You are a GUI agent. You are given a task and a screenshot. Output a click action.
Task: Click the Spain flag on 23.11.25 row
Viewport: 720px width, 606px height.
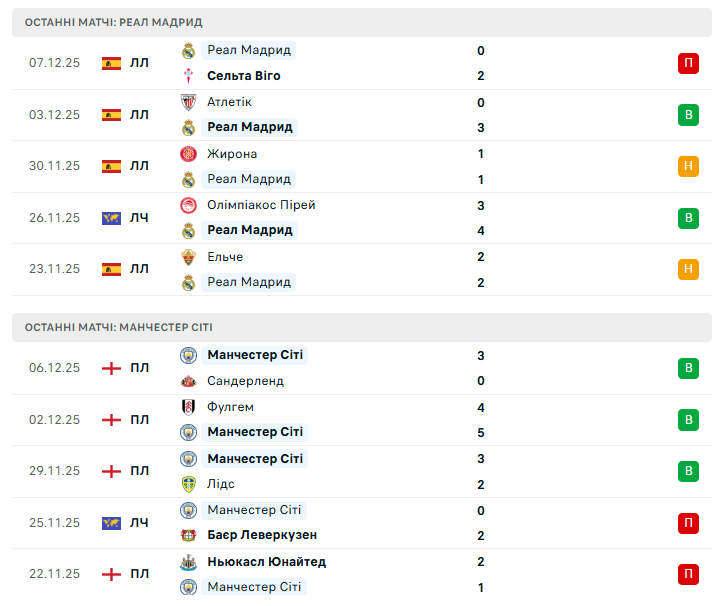point(111,269)
